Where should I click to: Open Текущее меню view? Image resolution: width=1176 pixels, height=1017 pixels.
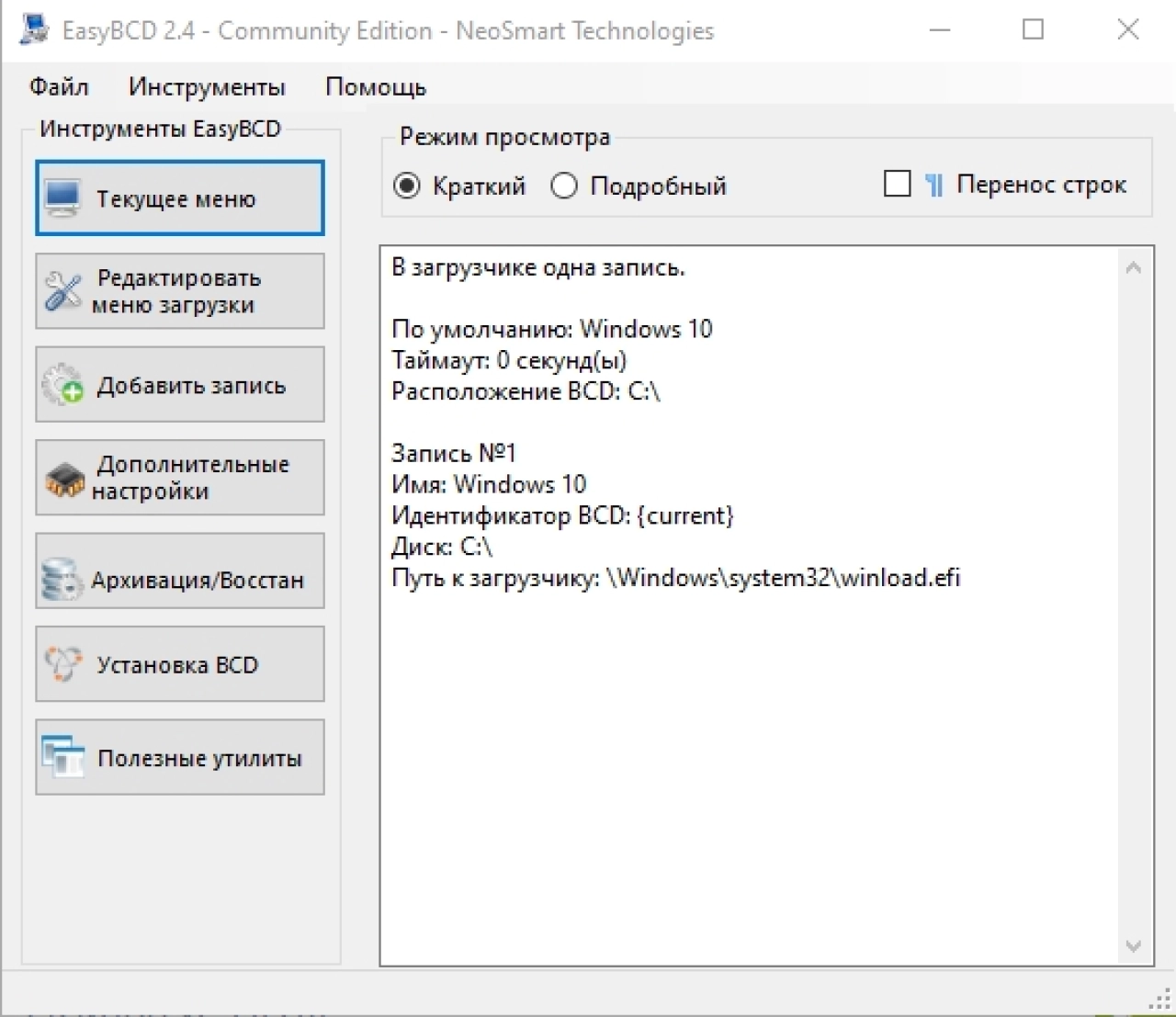[180, 198]
